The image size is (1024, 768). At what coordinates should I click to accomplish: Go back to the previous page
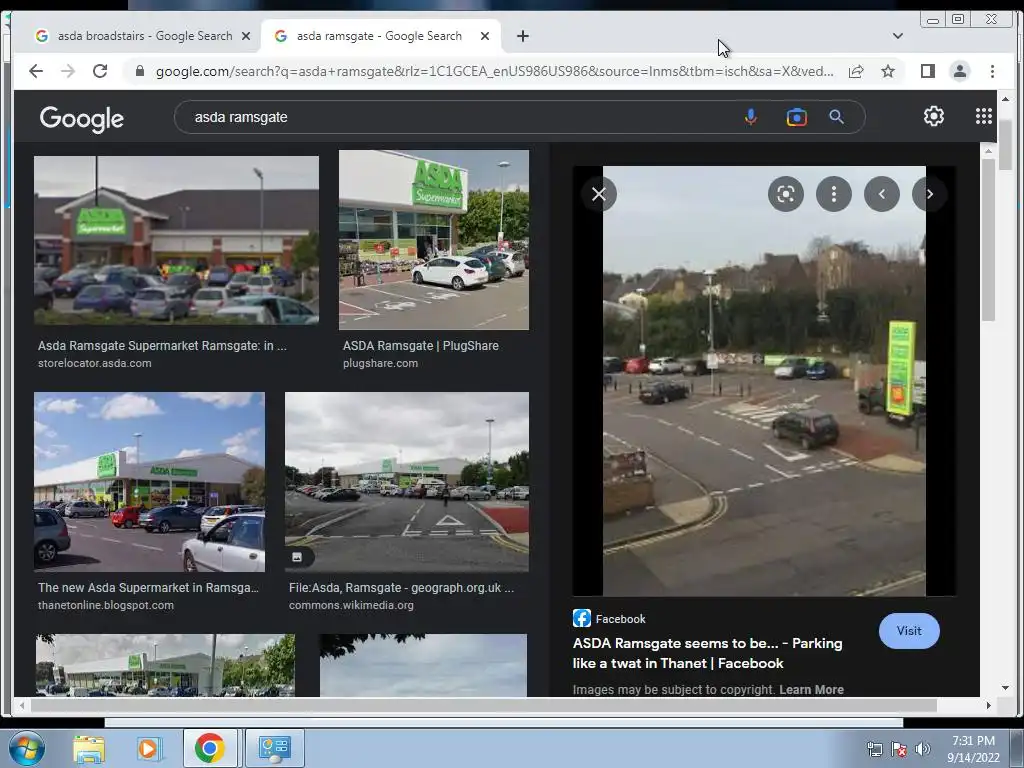coord(36,71)
